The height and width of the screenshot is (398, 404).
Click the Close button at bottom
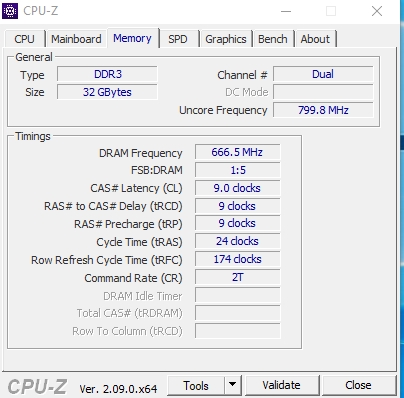(x=358, y=385)
